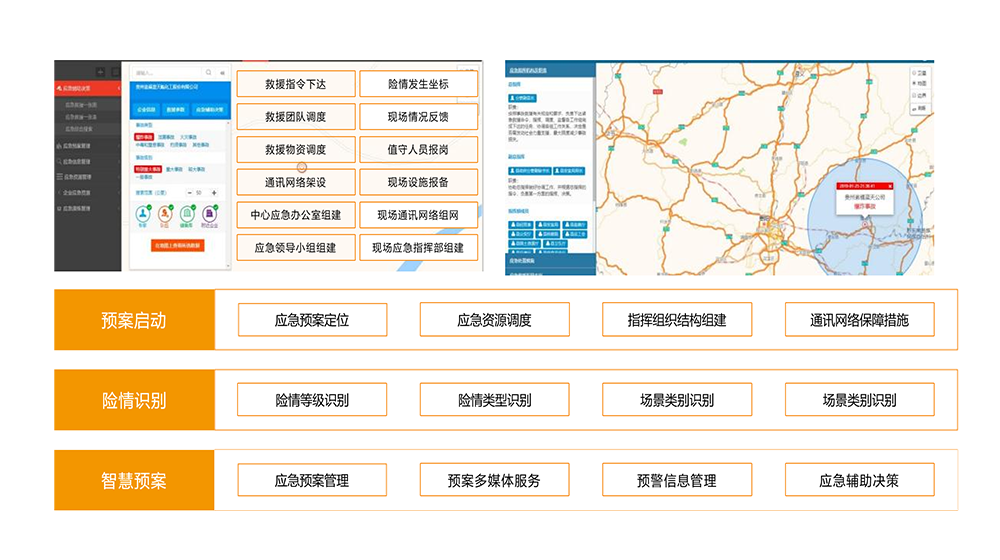1000x560 pixels.
Task: Increase search range with plus stepper
Action: (214, 192)
